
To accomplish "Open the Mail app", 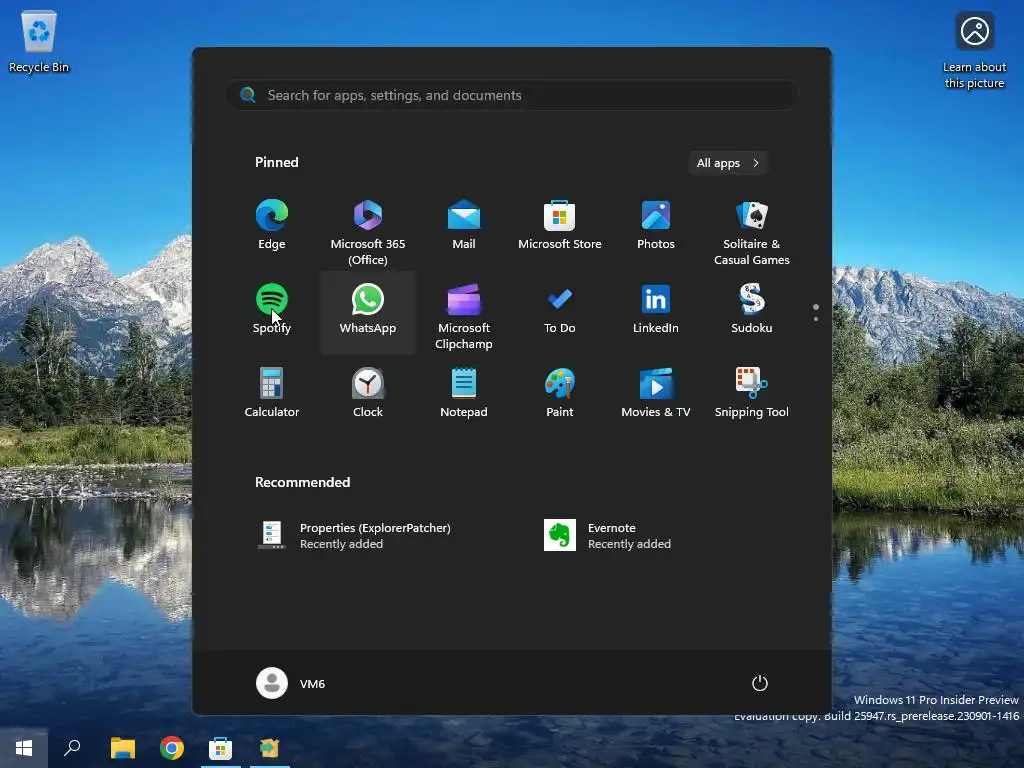I will pyautogui.click(x=464, y=225).
